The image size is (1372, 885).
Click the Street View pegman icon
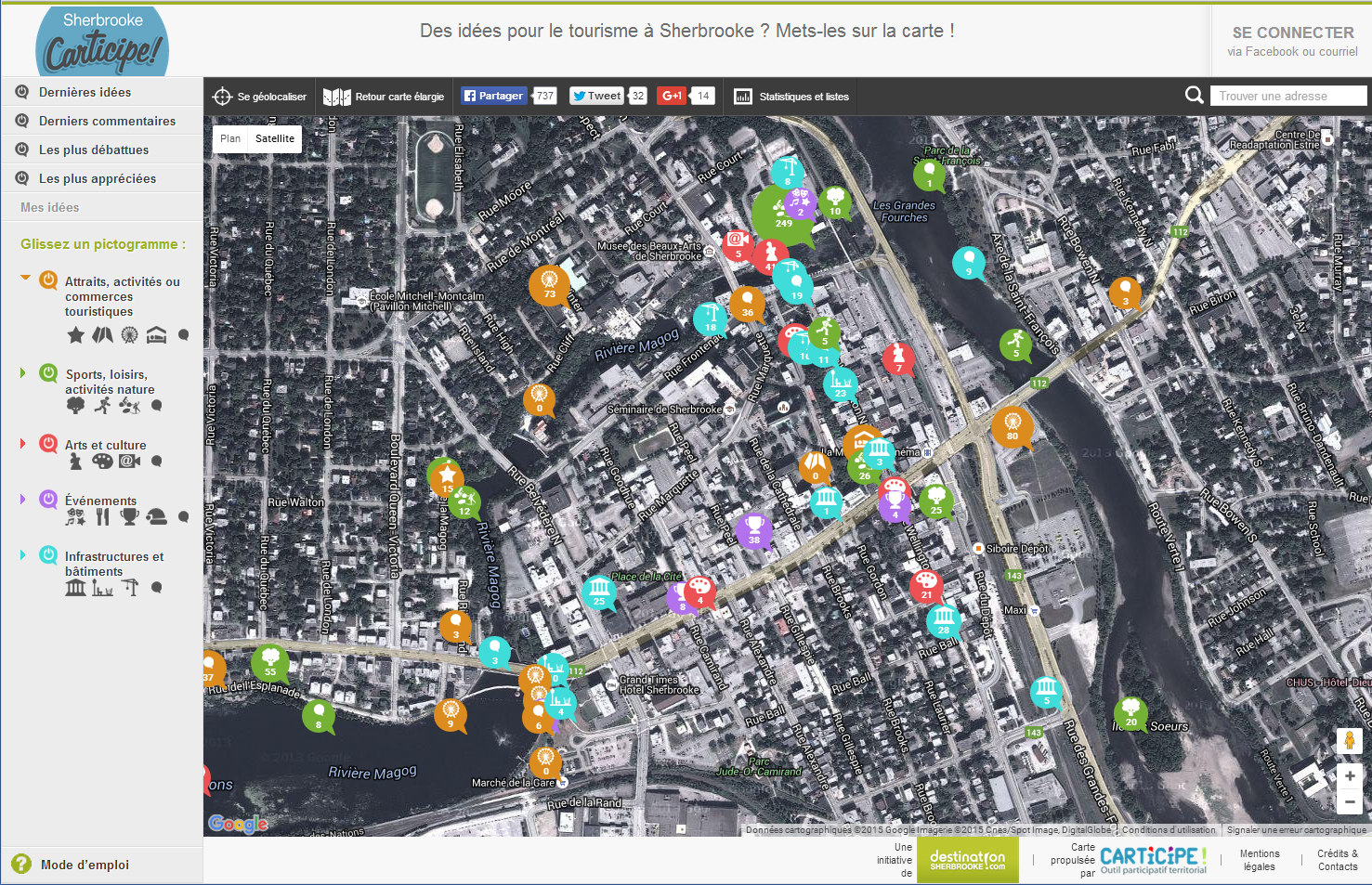pos(1349,741)
